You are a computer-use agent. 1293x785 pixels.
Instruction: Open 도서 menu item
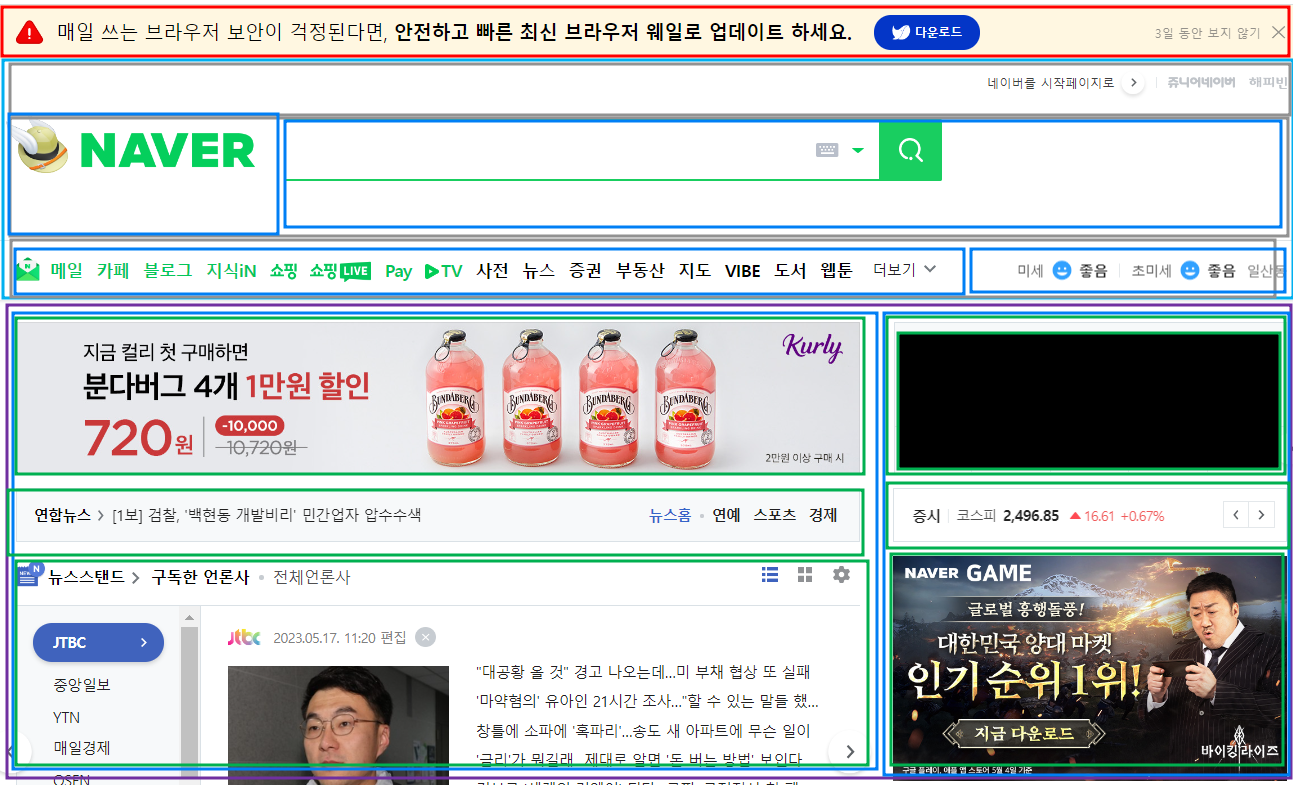pos(790,270)
